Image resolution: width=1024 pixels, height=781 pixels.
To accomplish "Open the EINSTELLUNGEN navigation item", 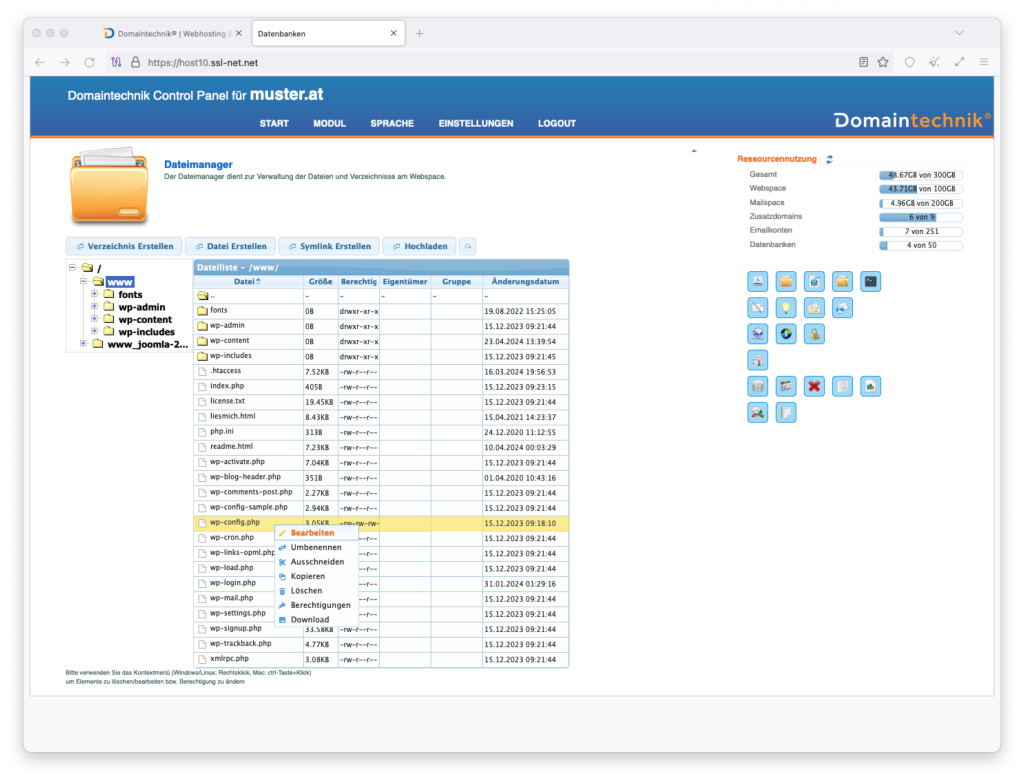I will [475, 124].
